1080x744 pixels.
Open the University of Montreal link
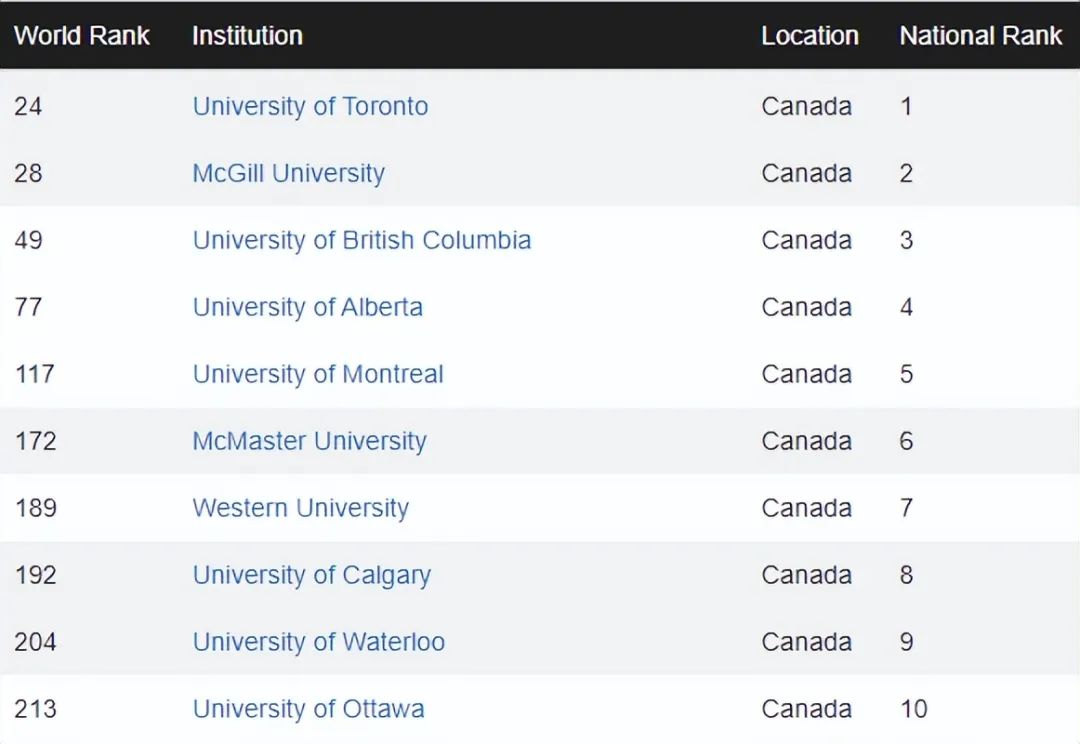coord(317,374)
